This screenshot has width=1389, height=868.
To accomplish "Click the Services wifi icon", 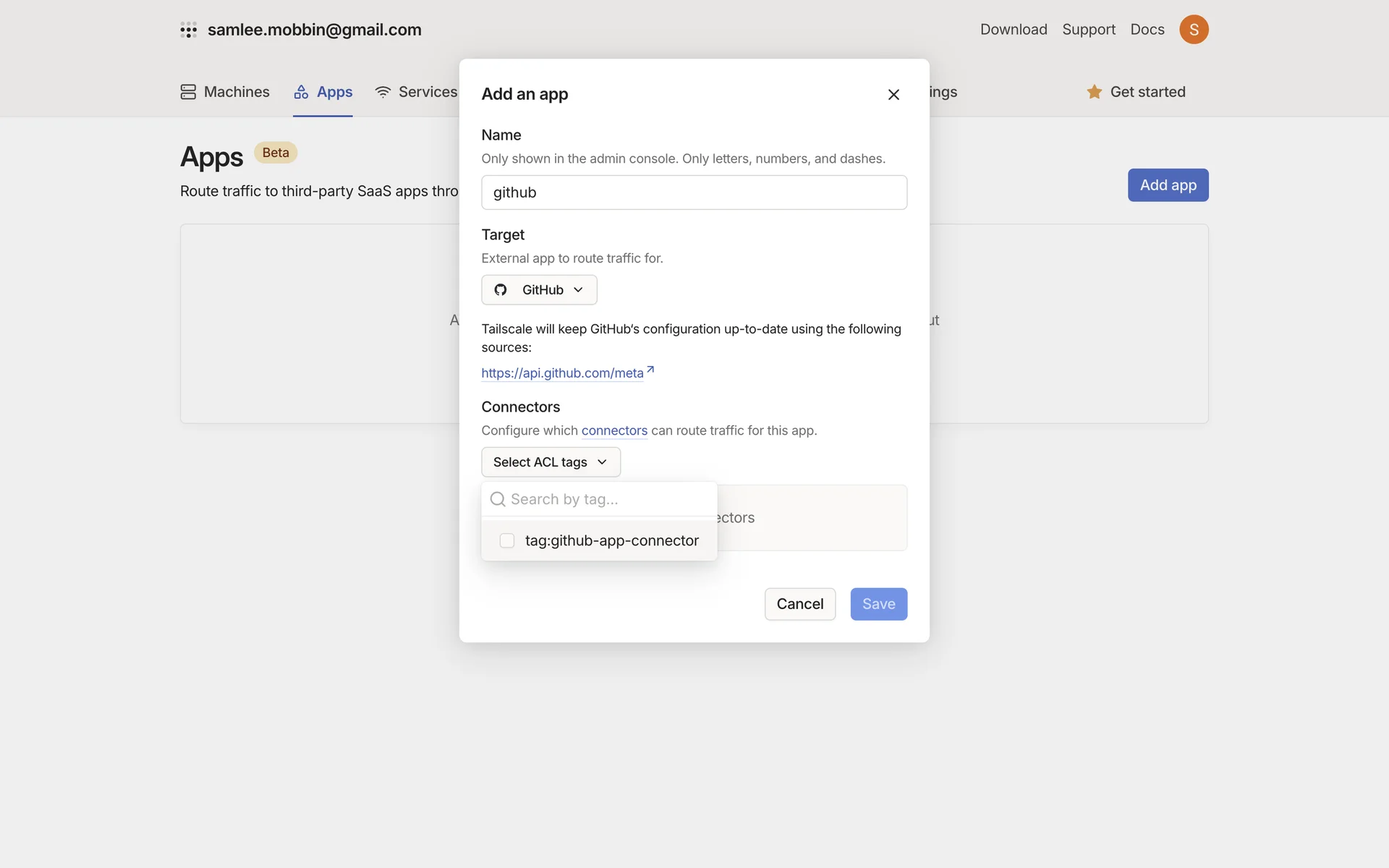I will [x=383, y=92].
